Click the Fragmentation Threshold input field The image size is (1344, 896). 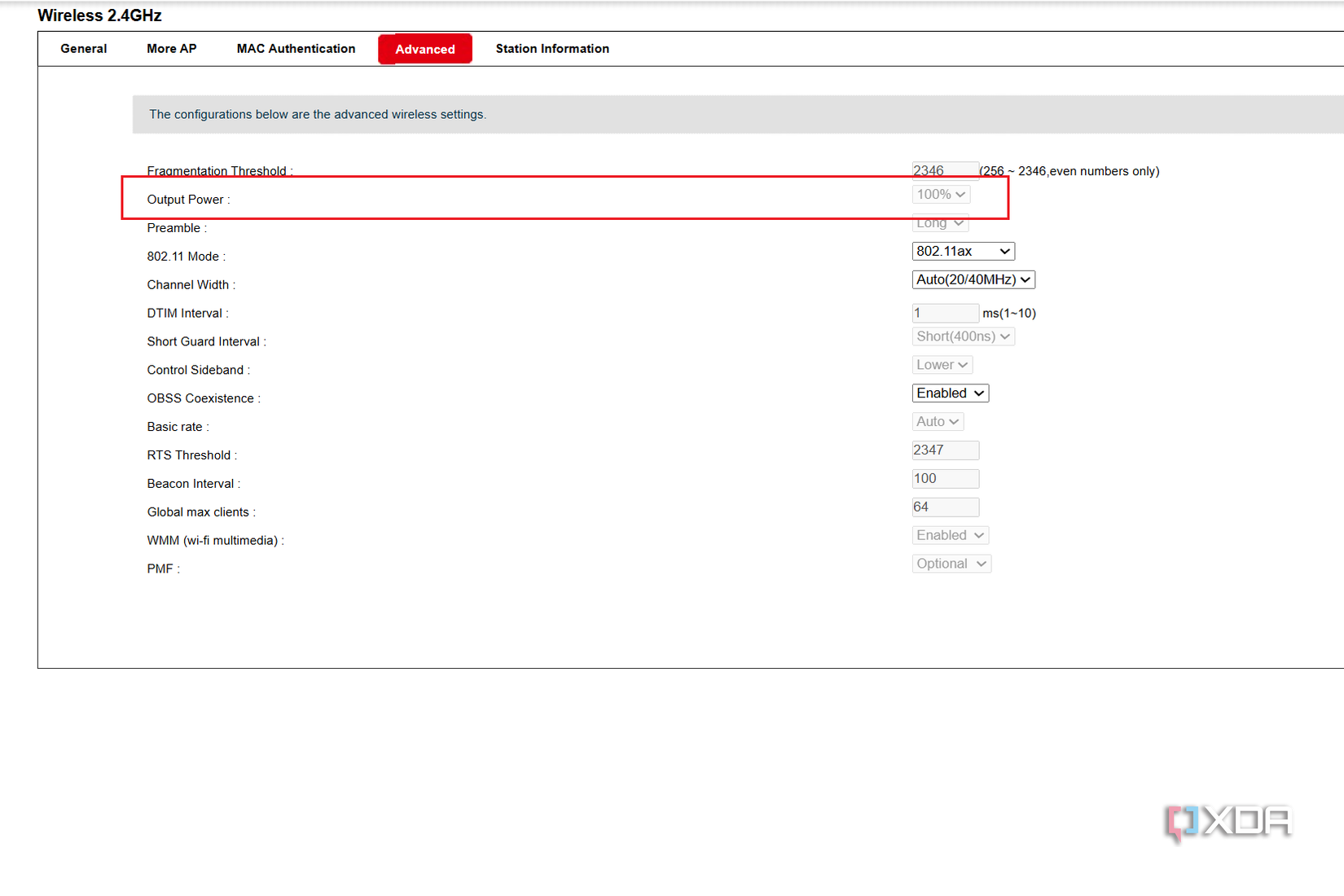(x=945, y=170)
